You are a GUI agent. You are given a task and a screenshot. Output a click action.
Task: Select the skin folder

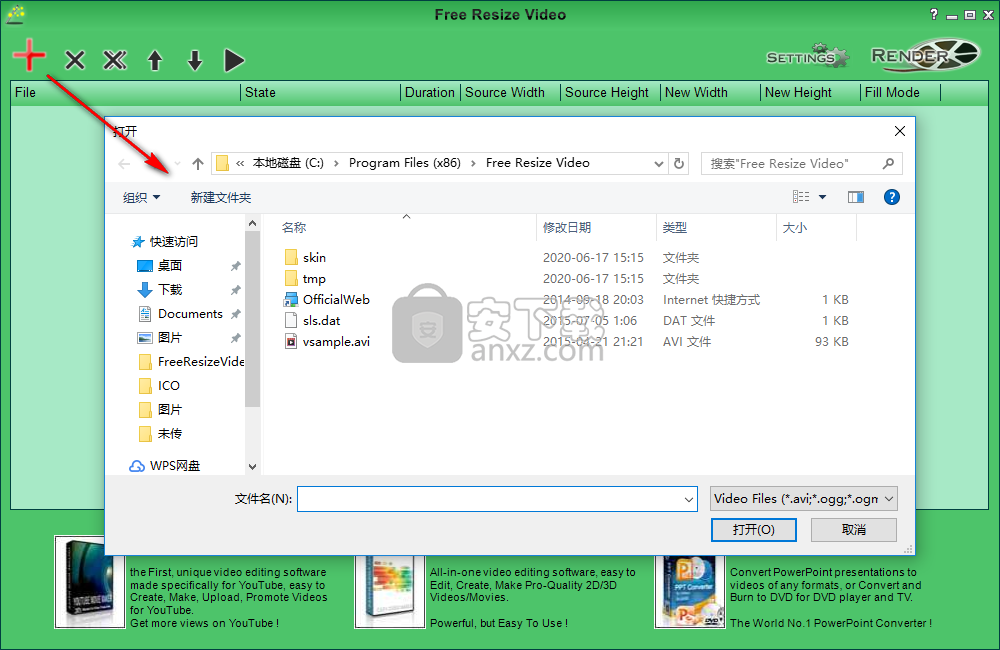305,257
